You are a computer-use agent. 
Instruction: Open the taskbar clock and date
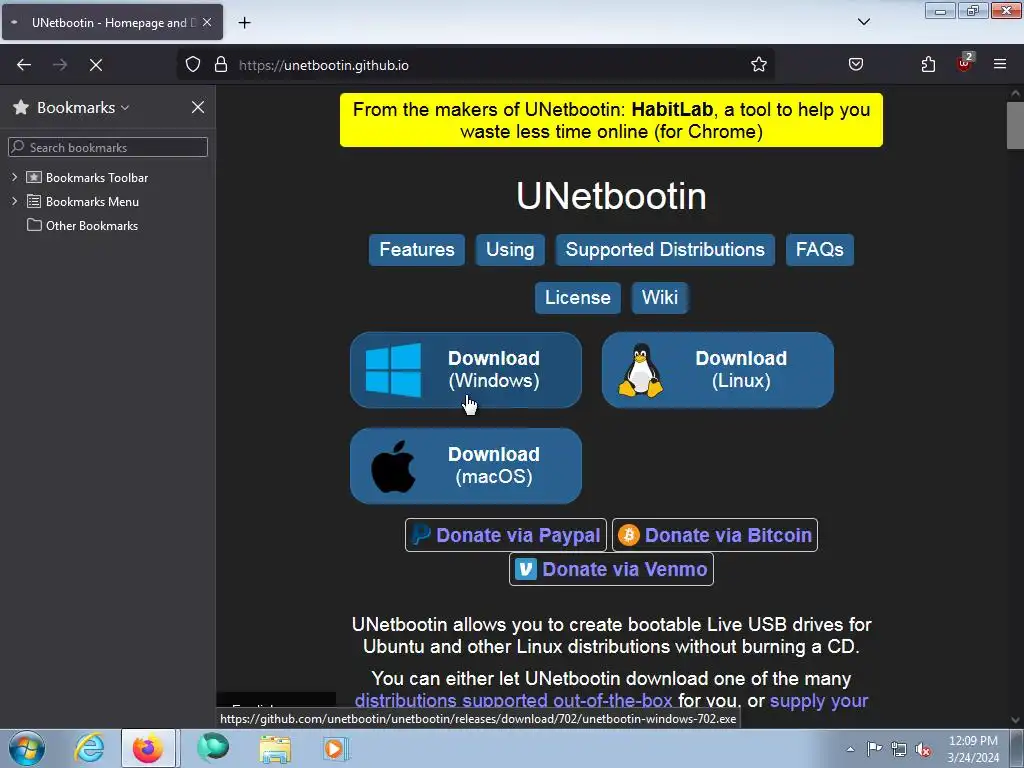pos(973,749)
